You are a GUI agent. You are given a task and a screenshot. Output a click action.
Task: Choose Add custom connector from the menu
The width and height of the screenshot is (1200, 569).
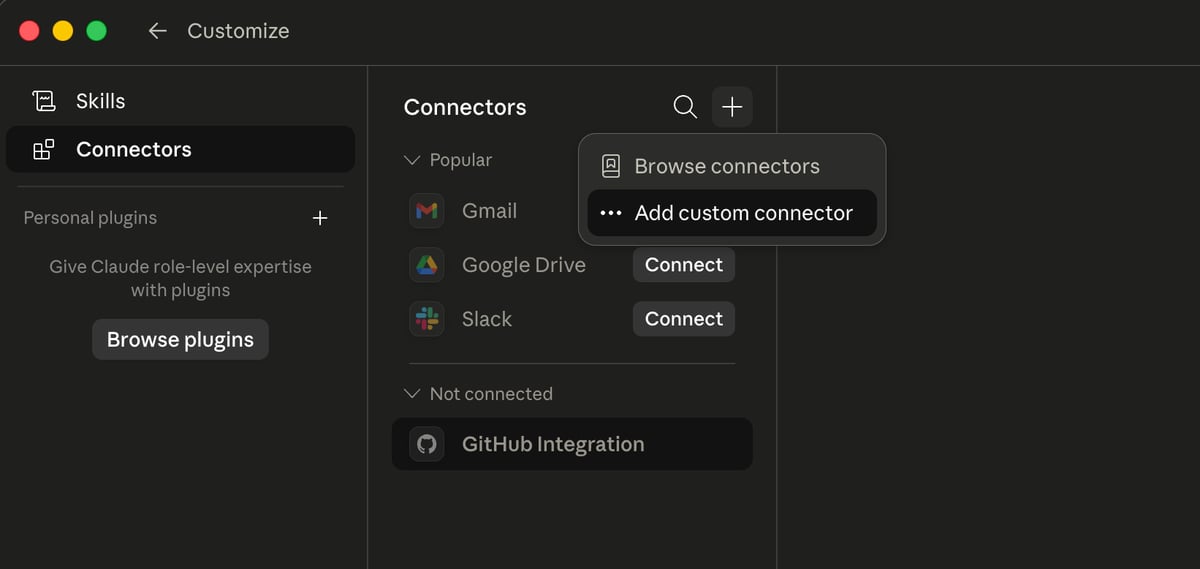732,213
